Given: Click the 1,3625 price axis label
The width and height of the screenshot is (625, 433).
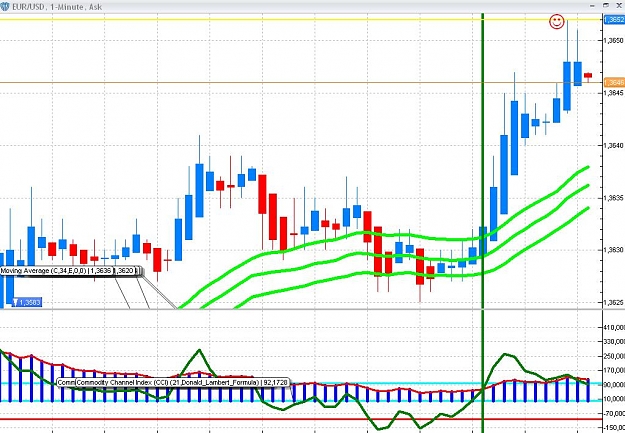Looking at the screenshot, I should [614, 303].
